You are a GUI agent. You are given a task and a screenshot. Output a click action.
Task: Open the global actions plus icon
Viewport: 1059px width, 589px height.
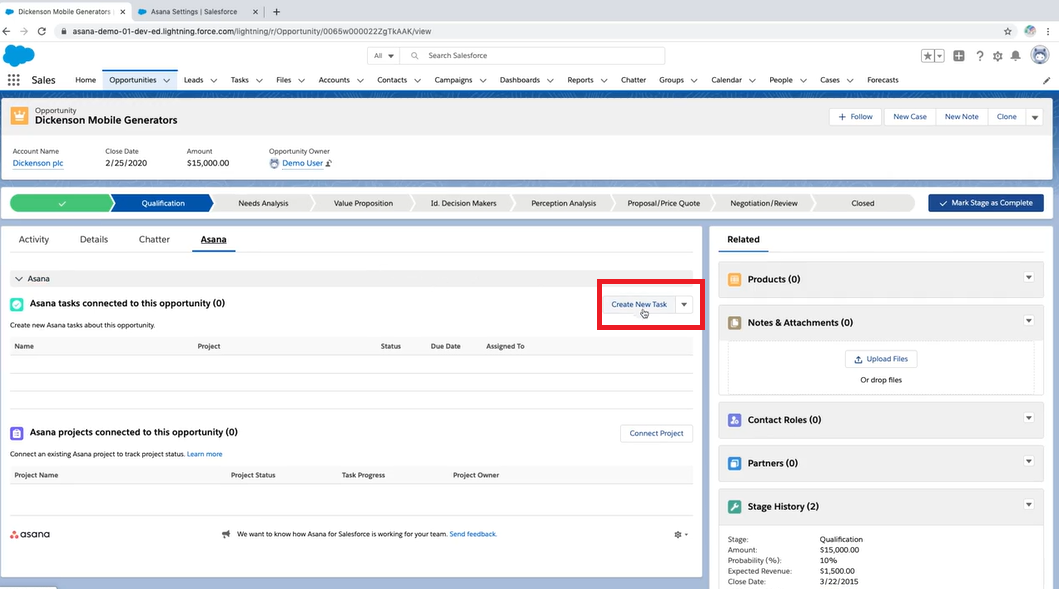[959, 56]
